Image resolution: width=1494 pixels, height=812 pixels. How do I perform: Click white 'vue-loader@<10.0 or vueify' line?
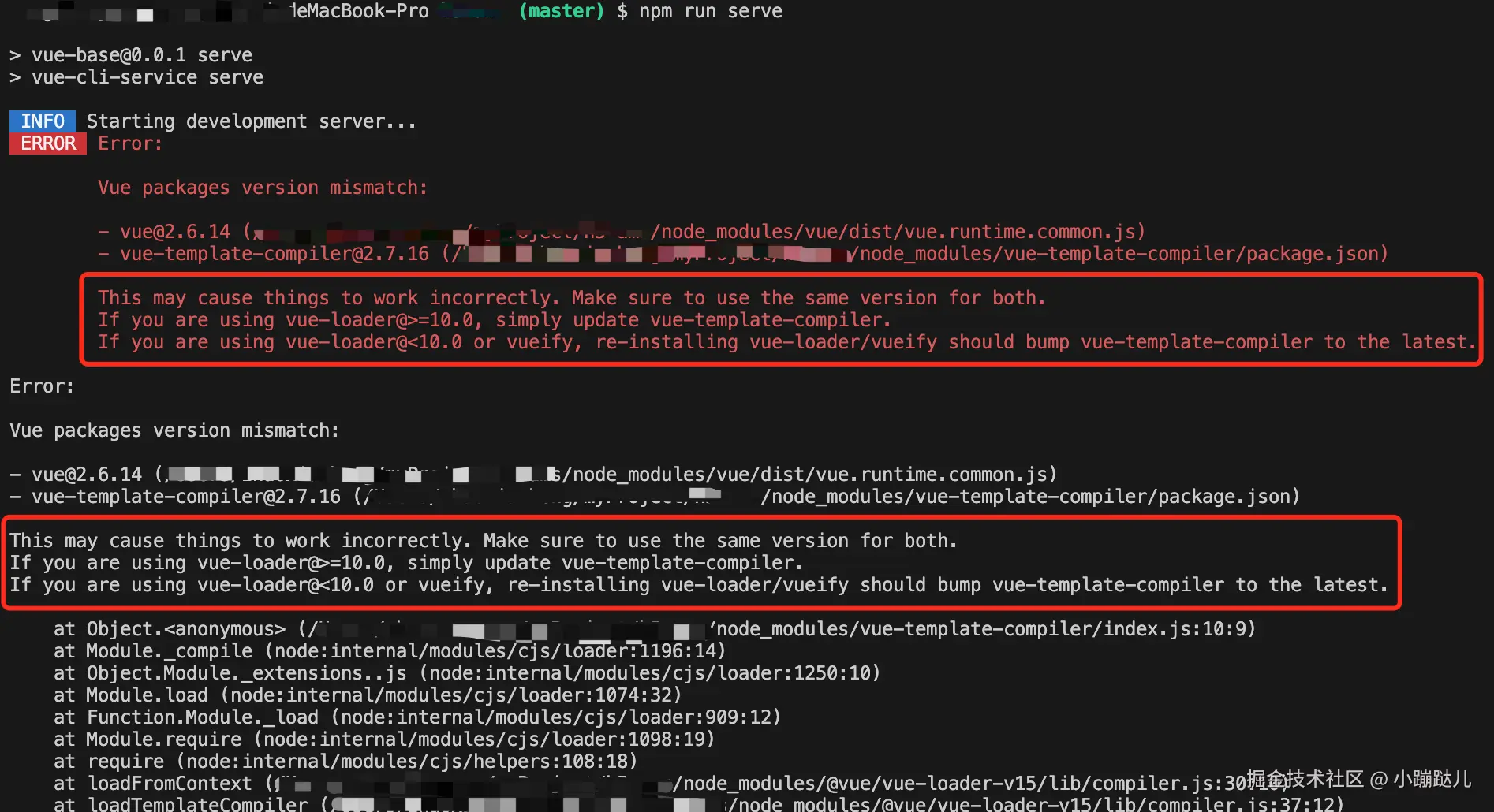(699, 585)
